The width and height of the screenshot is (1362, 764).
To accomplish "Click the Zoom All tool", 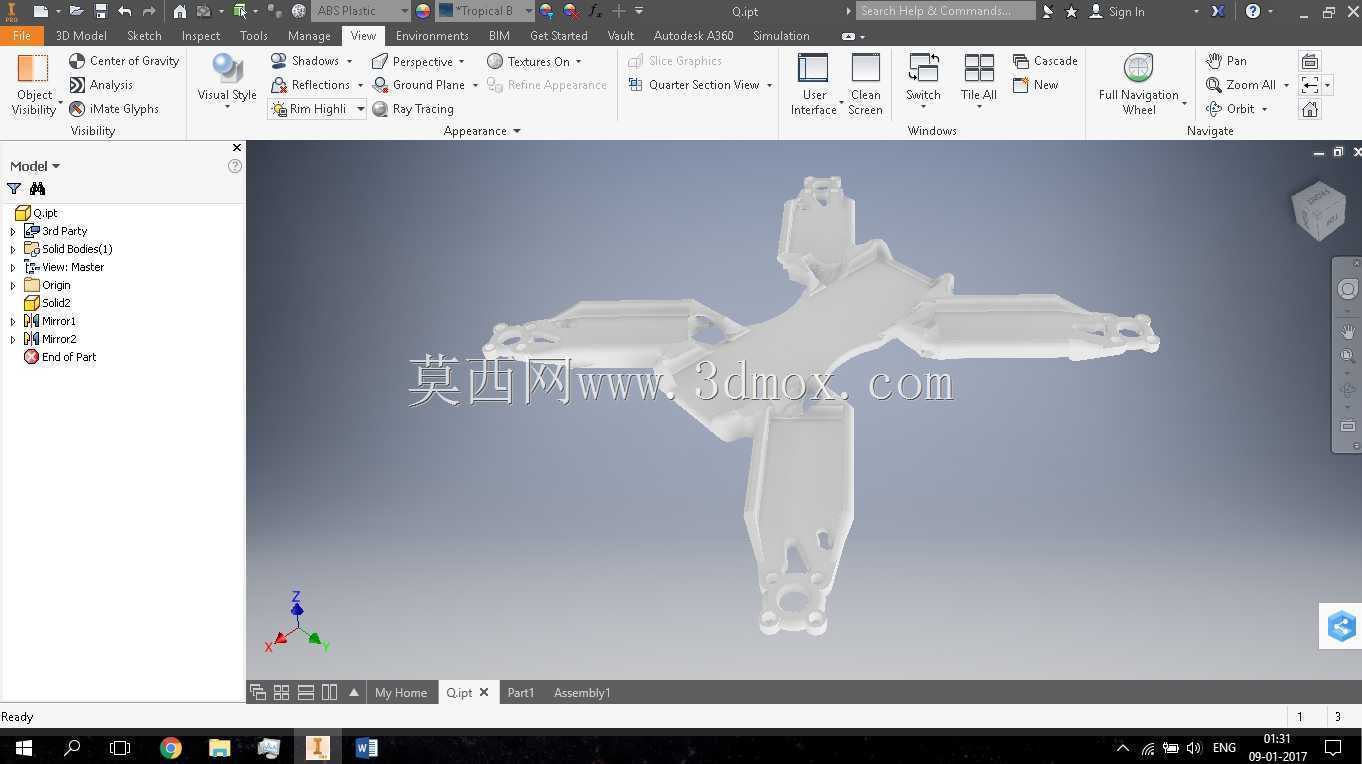I will (1241, 85).
